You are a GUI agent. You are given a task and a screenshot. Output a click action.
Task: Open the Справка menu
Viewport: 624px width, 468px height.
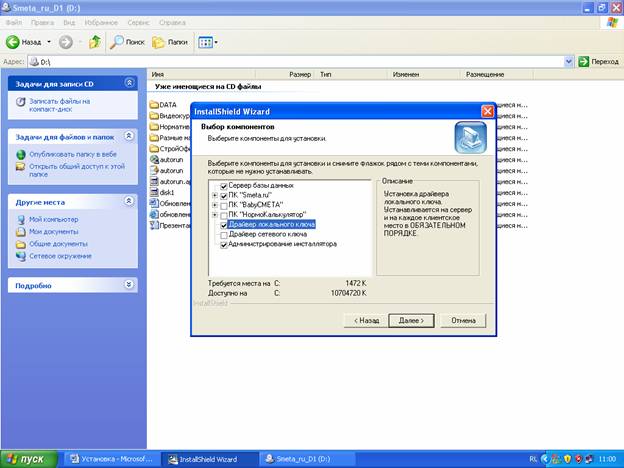tap(172, 21)
